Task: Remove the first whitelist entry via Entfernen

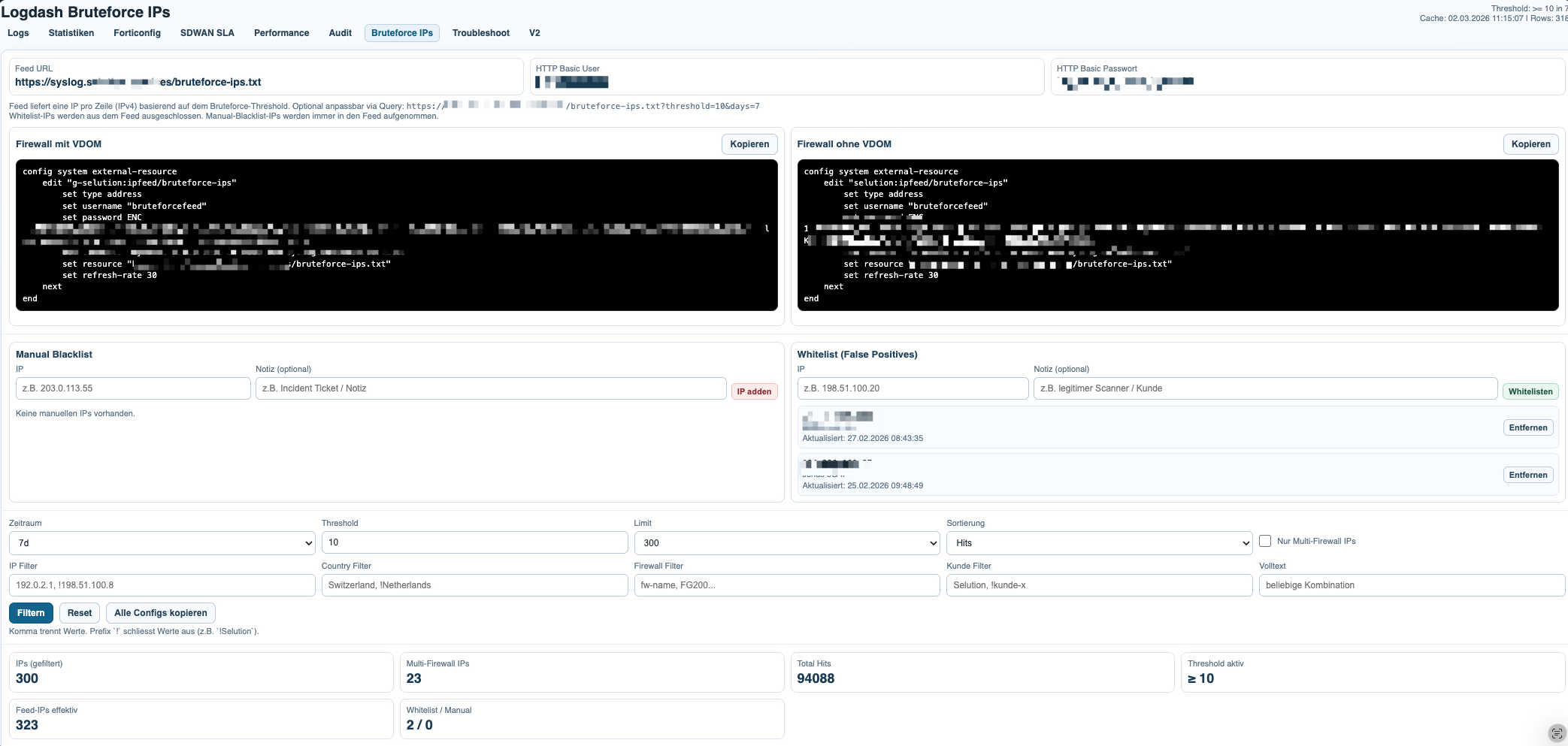Action: pyautogui.click(x=1527, y=427)
